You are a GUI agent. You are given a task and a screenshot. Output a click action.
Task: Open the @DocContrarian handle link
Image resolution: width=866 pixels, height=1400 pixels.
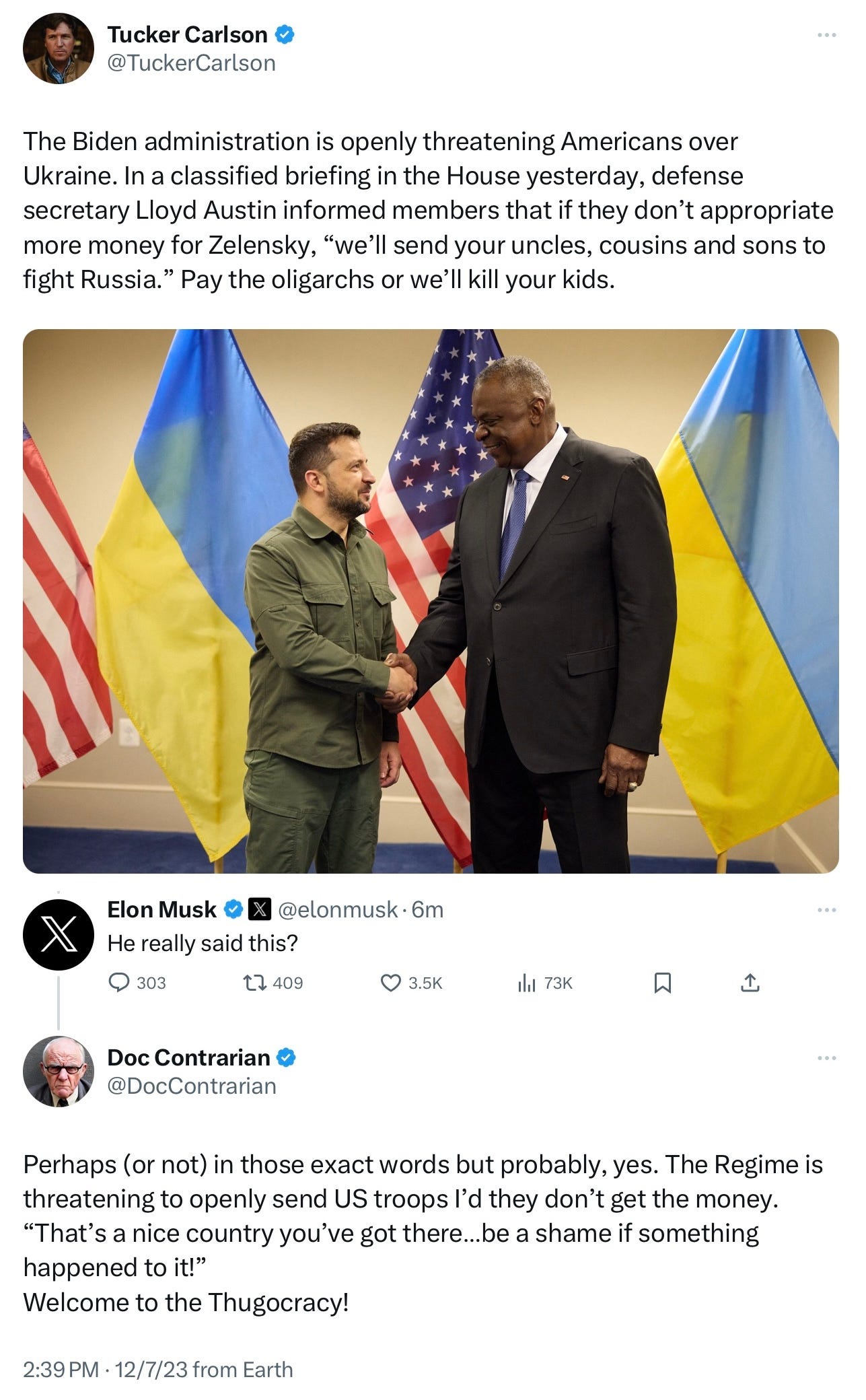click(192, 1086)
